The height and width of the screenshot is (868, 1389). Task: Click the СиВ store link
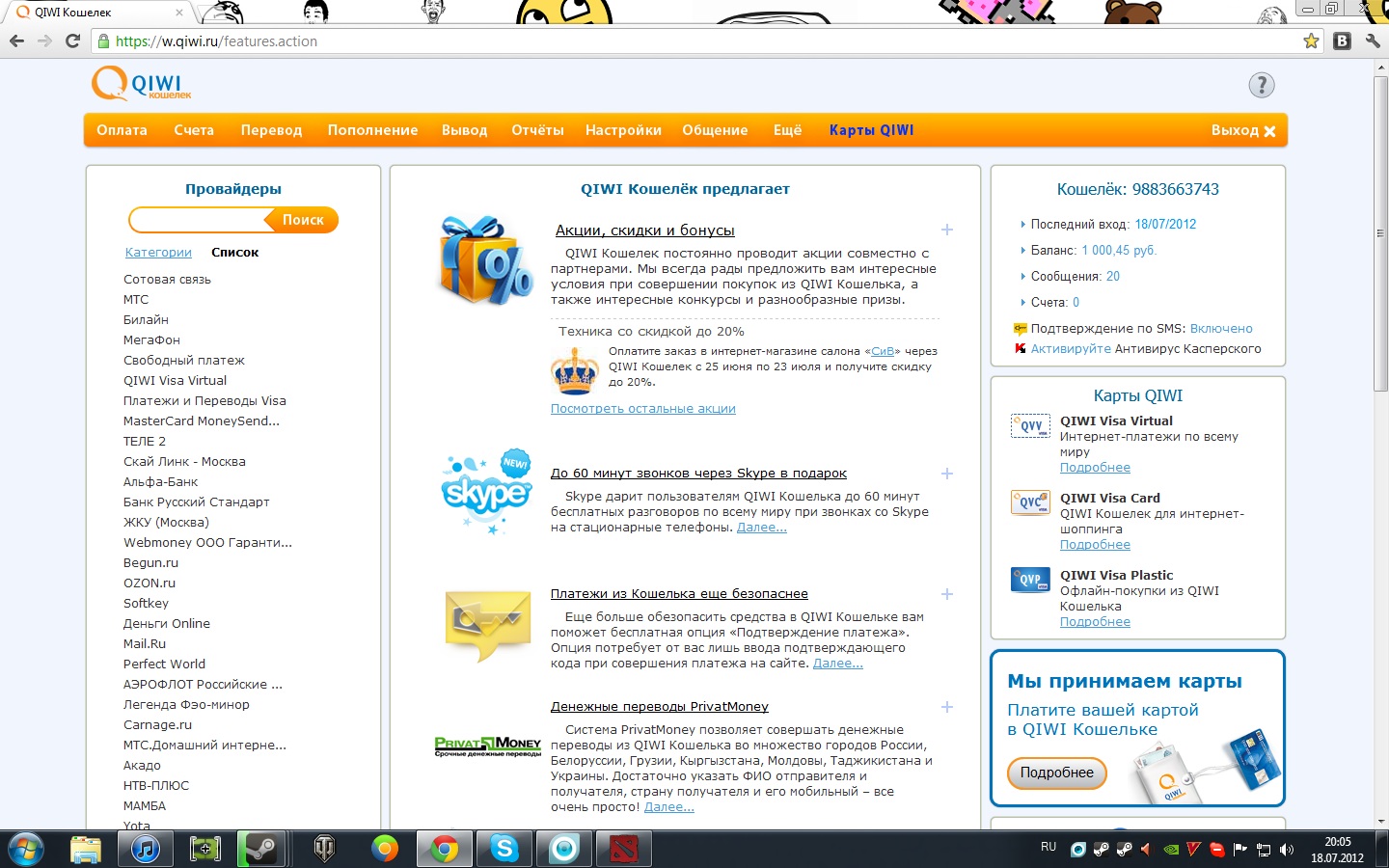883,351
